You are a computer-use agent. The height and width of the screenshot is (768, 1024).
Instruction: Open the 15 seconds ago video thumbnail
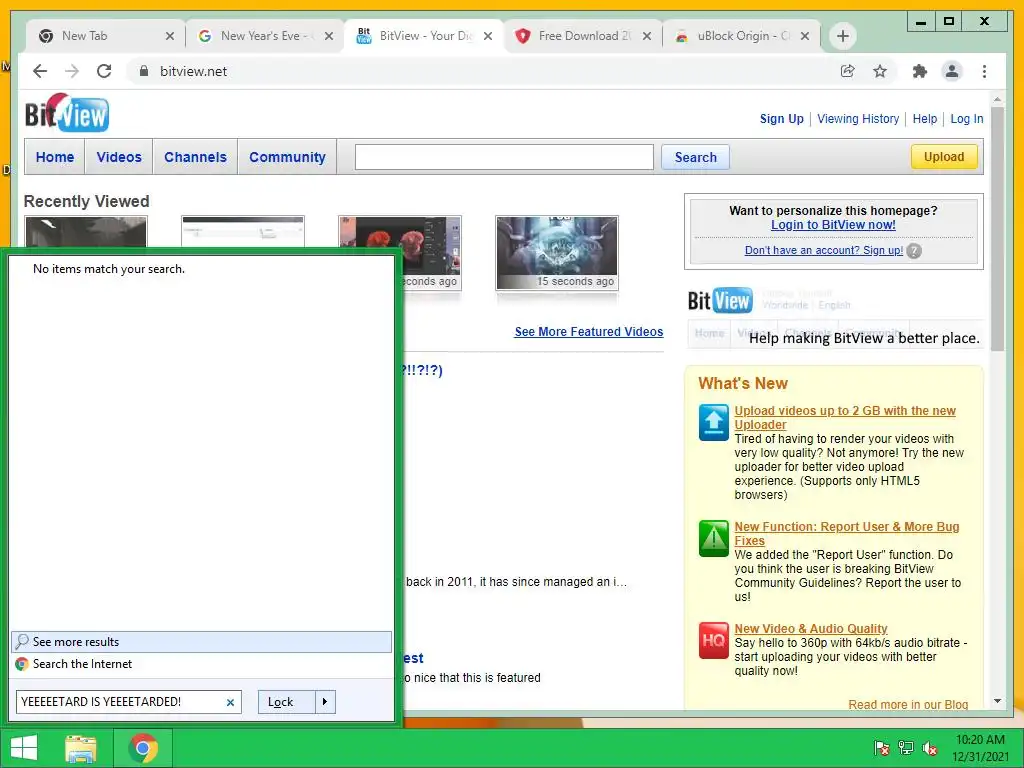pos(557,253)
